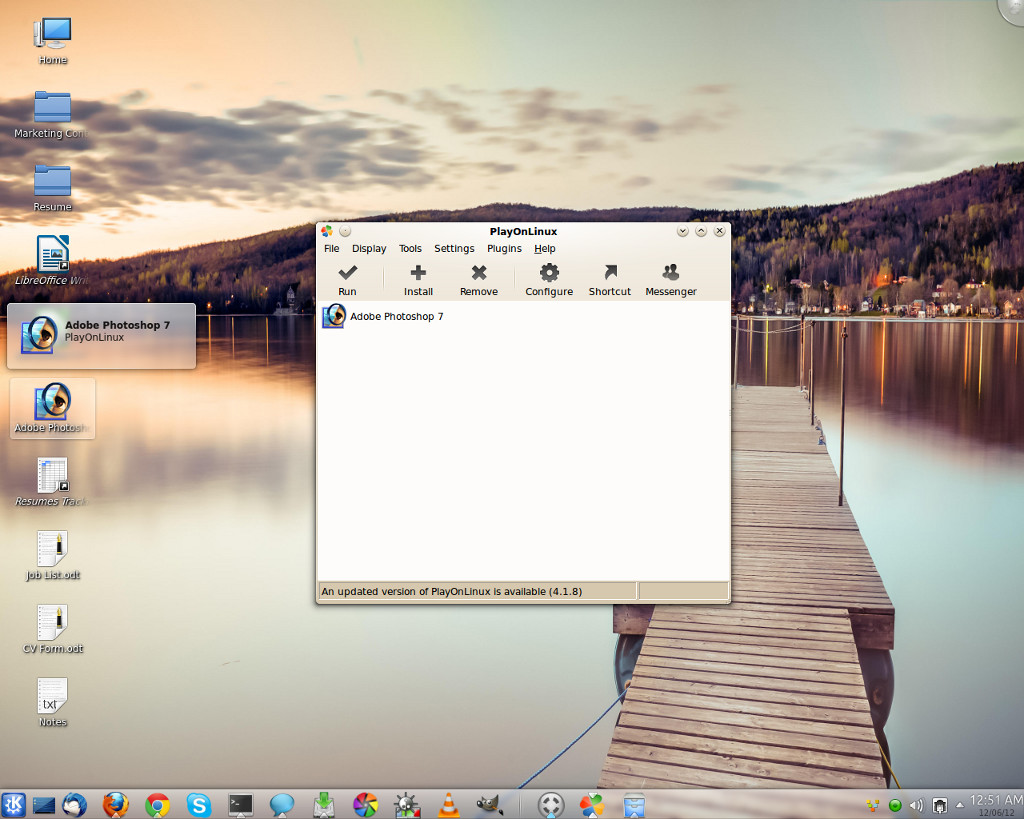Open the volume control in system tray
This screenshot has height=819, width=1024.
[917, 806]
